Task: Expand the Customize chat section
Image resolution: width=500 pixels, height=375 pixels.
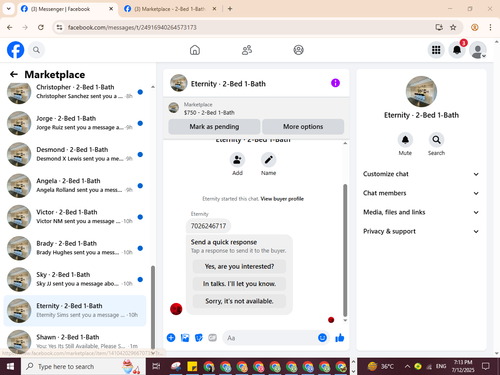Action: point(421,174)
